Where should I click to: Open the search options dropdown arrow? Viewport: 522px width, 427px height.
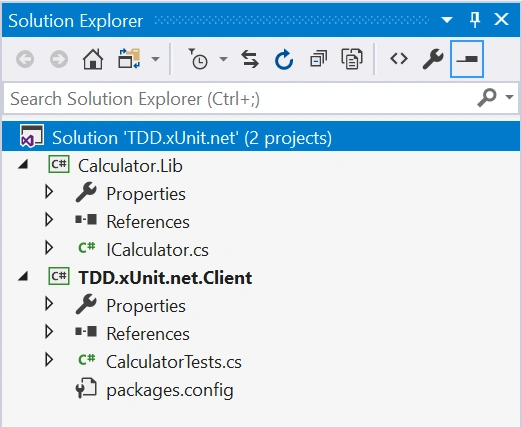(x=509, y=97)
